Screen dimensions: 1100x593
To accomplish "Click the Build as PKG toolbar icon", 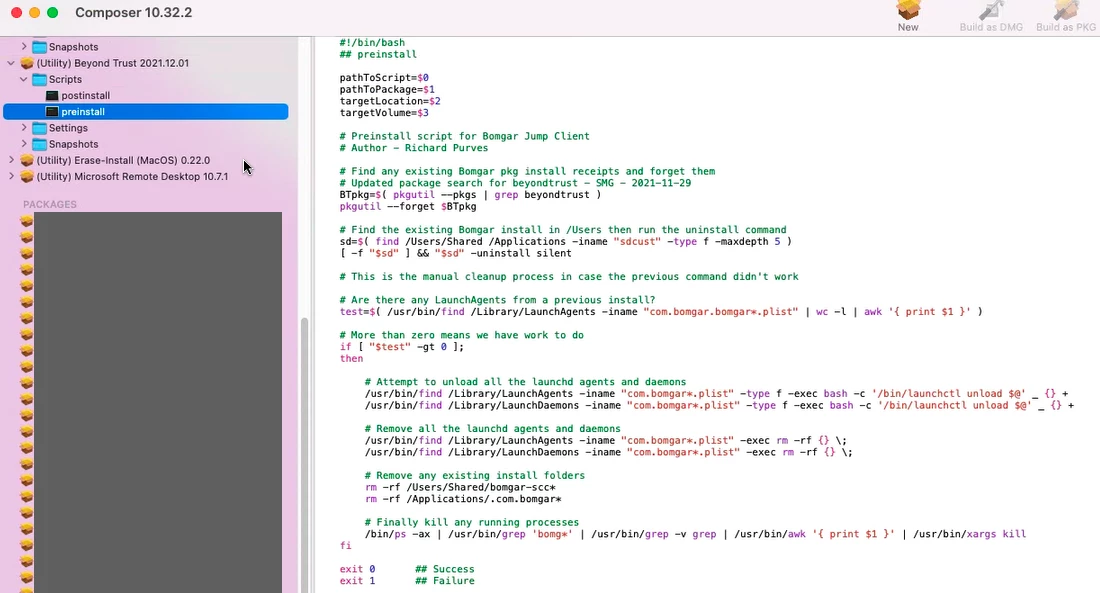I will pyautogui.click(x=1066, y=10).
